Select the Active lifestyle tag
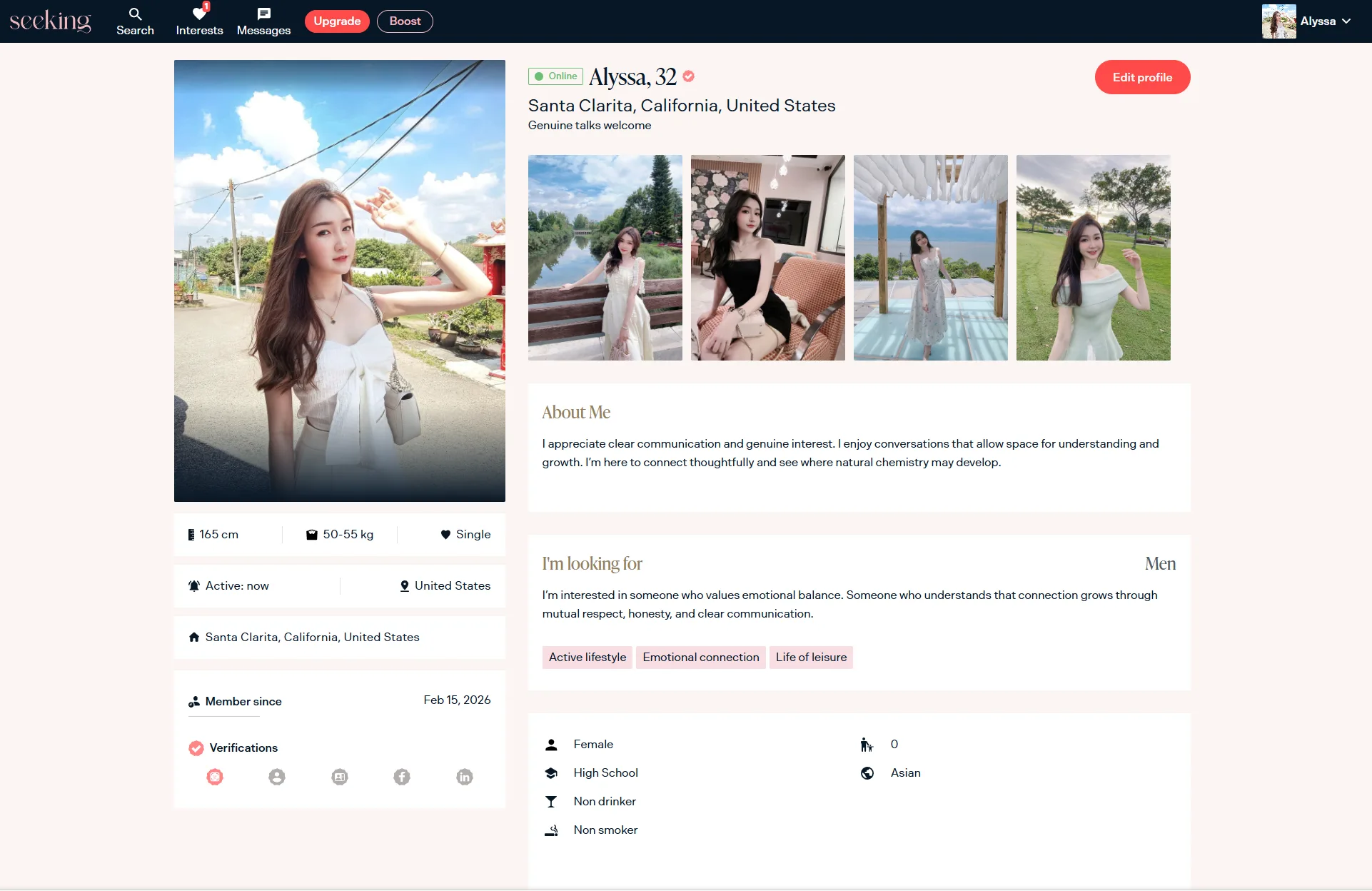This screenshot has height=891, width=1372. click(587, 658)
